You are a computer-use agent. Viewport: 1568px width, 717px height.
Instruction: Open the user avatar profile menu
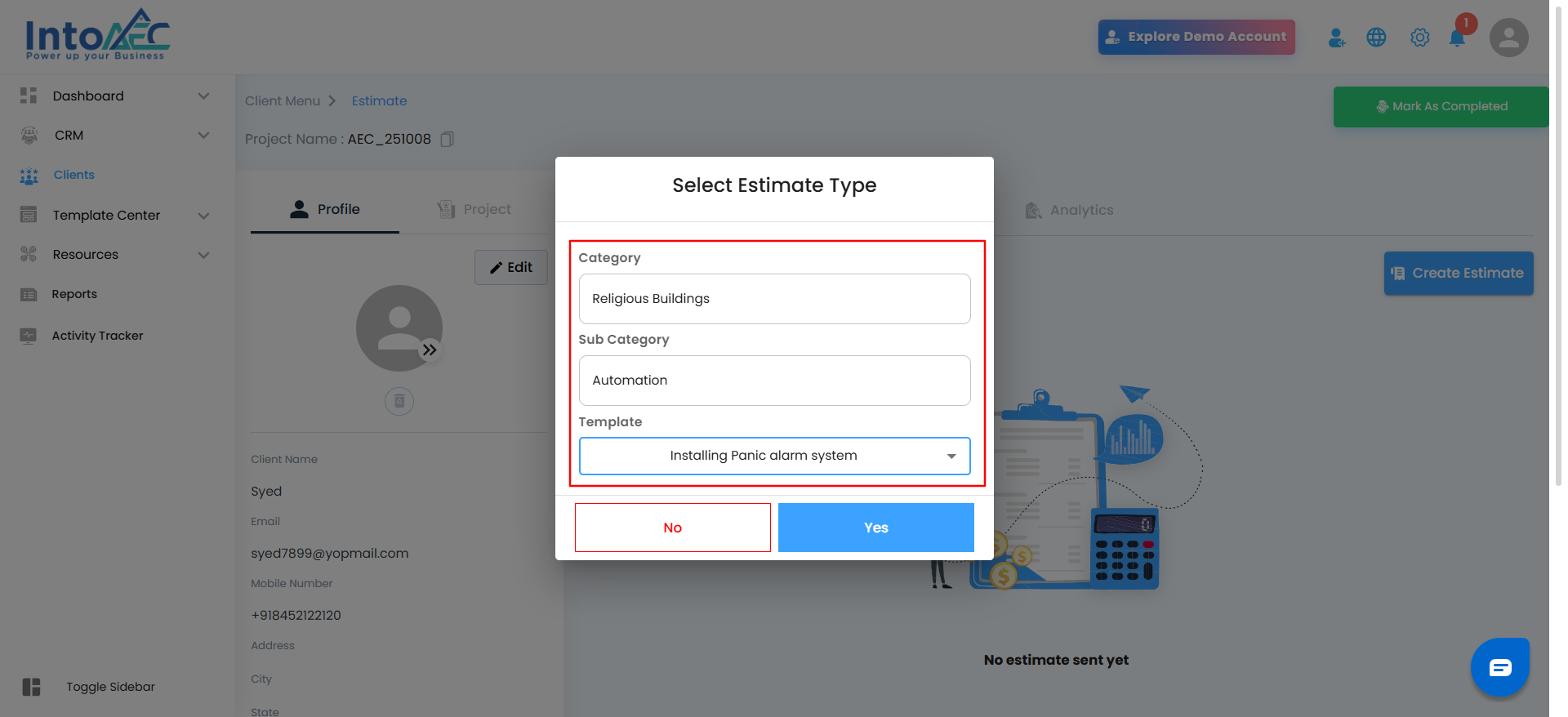(1508, 38)
